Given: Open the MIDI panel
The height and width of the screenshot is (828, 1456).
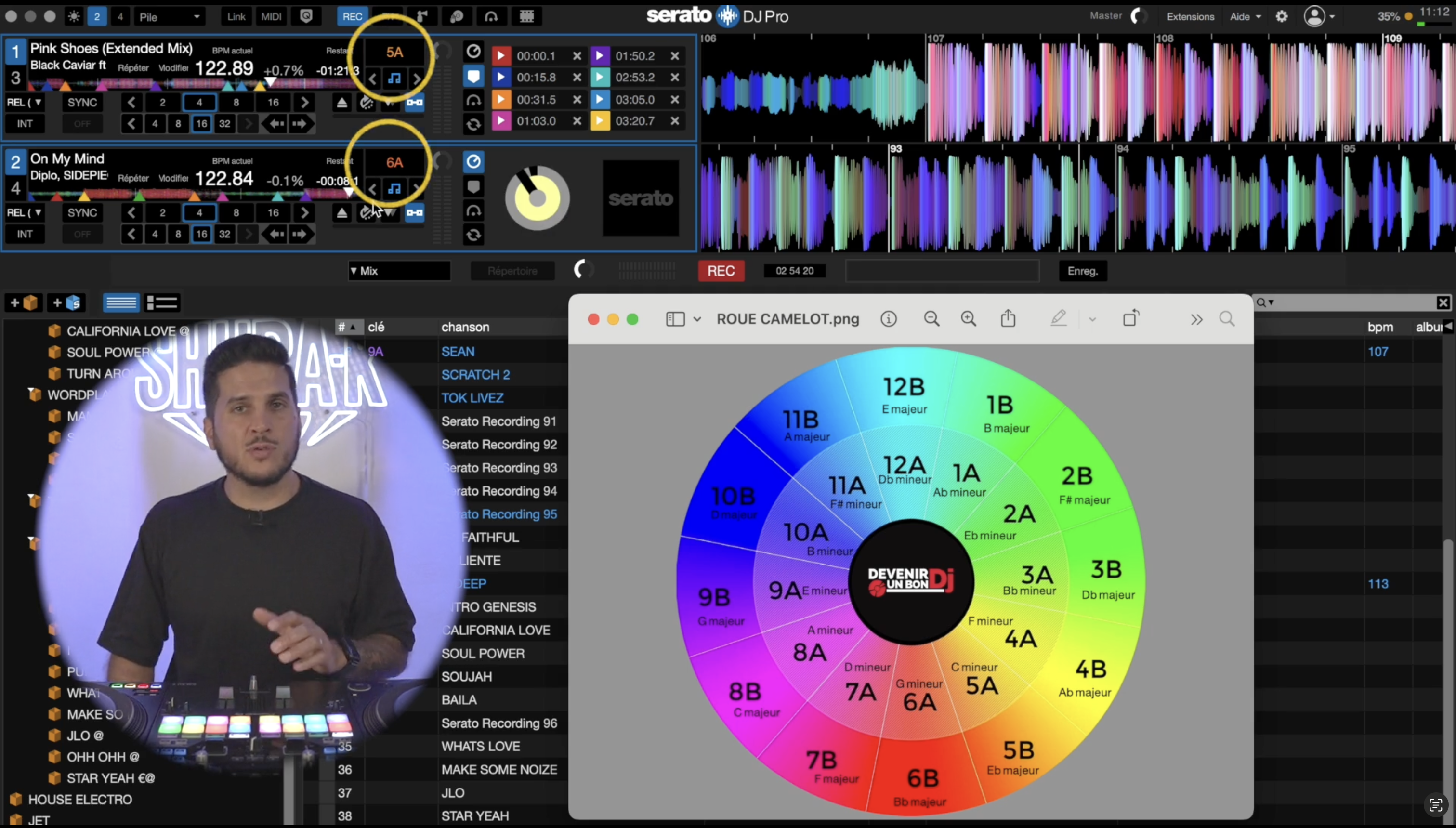Looking at the screenshot, I should pyautogui.click(x=271, y=16).
